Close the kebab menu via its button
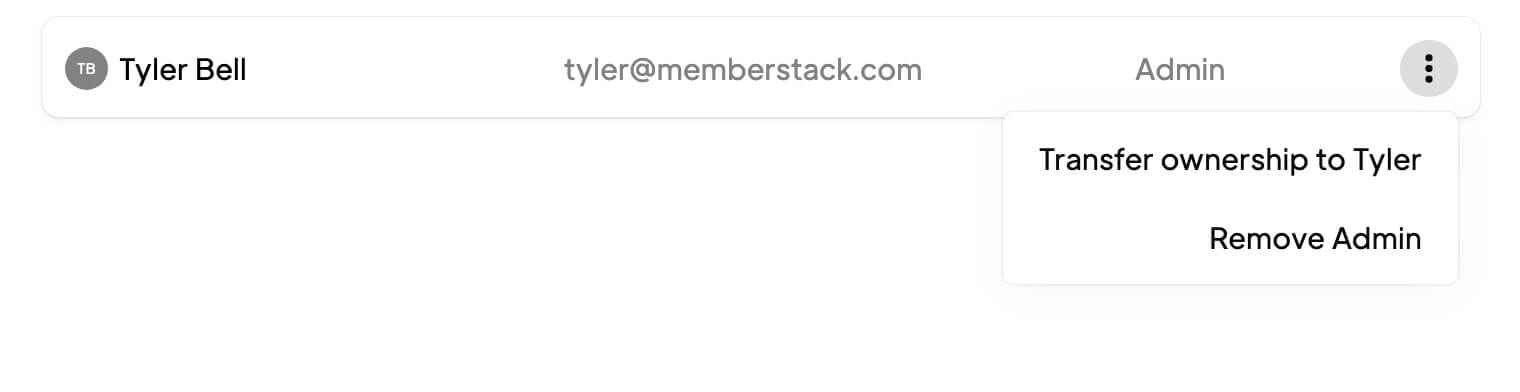 [1428, 68]
